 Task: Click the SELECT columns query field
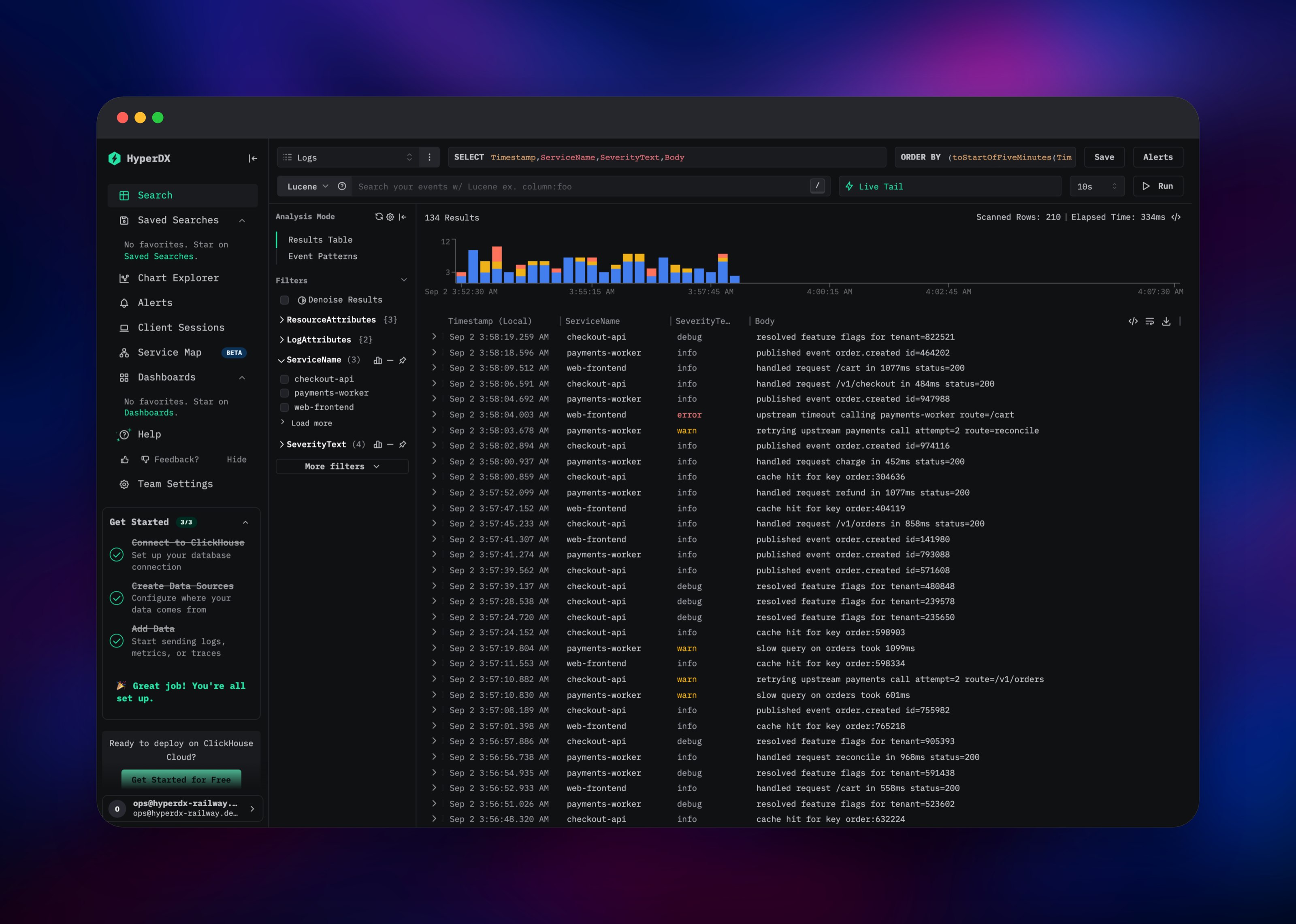pyautogui.click(x=667, y=157)
